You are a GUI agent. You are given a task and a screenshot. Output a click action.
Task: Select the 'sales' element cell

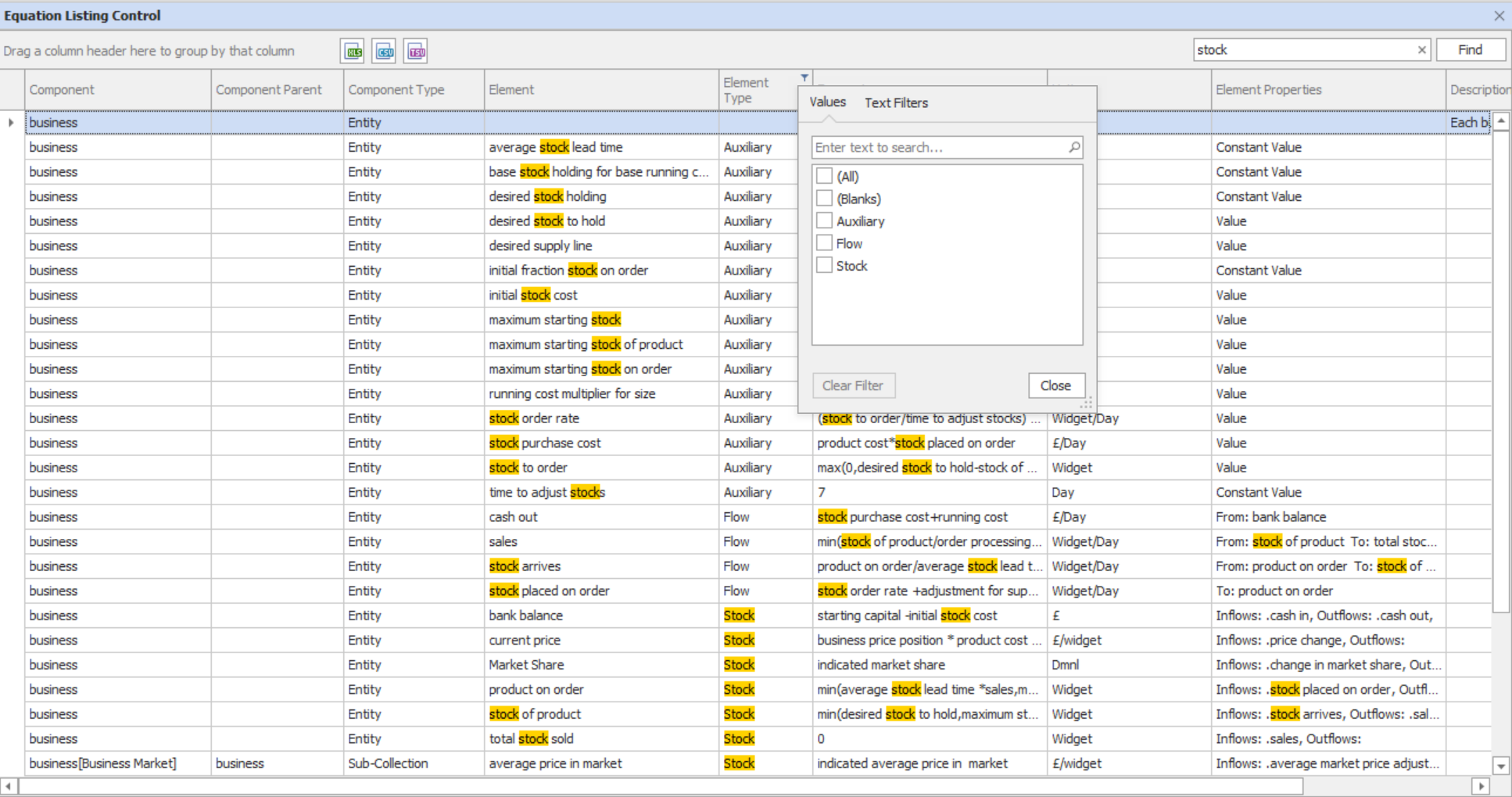[x=601, y=541]
